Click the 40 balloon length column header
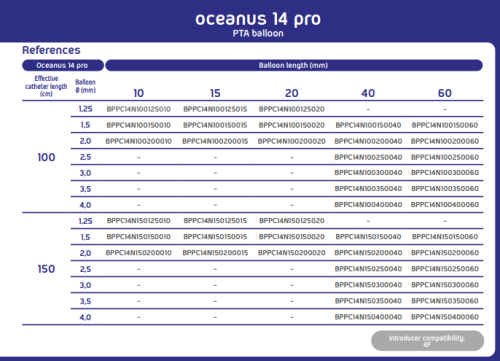 coord(368,93)
